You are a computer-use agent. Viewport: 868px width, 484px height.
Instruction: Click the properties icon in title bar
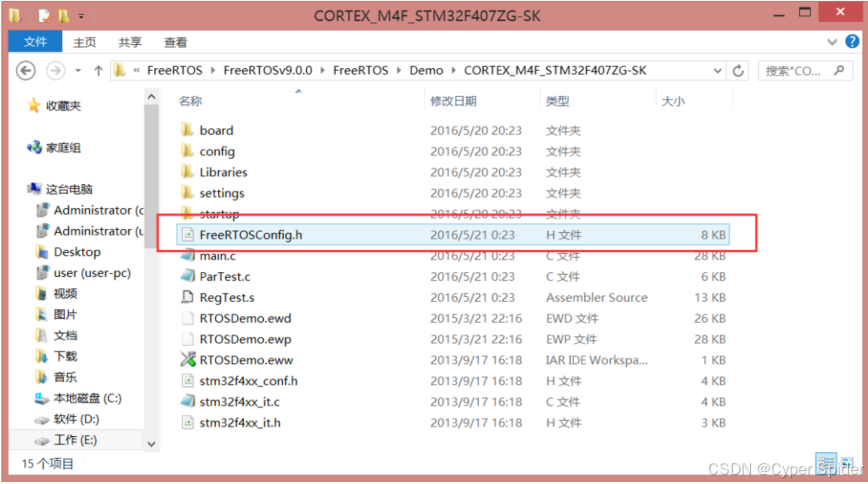point(44,16)
